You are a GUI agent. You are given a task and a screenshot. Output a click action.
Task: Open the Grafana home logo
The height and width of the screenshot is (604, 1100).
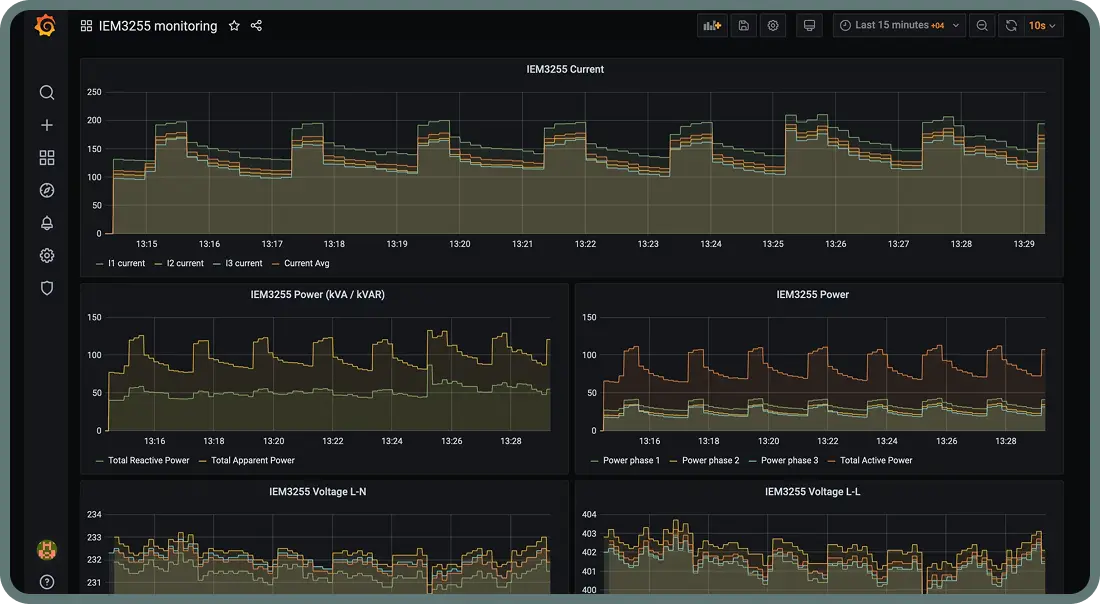46,26
